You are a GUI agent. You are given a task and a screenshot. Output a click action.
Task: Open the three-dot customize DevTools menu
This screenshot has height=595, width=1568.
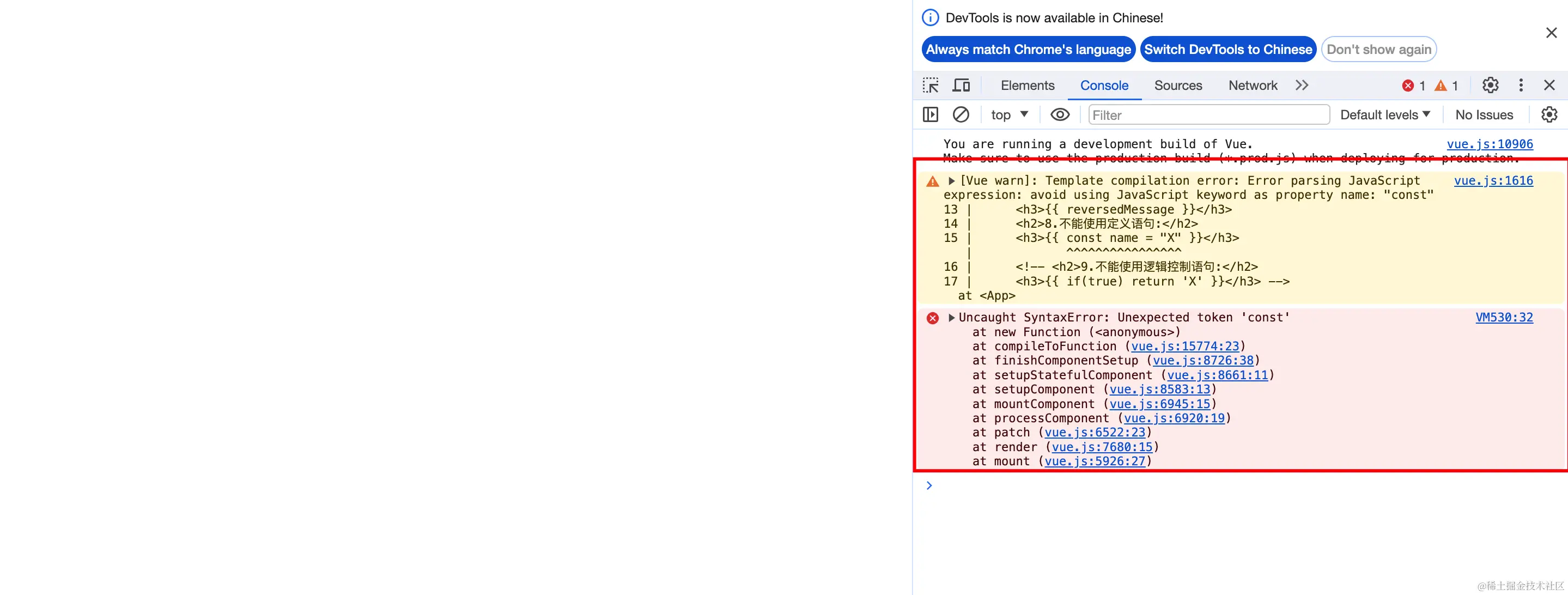1521,85
